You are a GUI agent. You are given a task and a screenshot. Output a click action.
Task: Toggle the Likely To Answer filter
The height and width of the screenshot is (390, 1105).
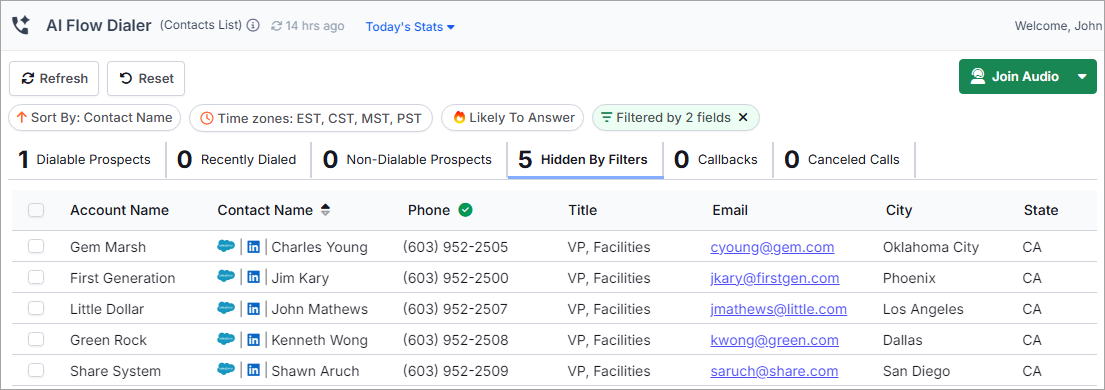pyautogui.click(x=512, y=118)
